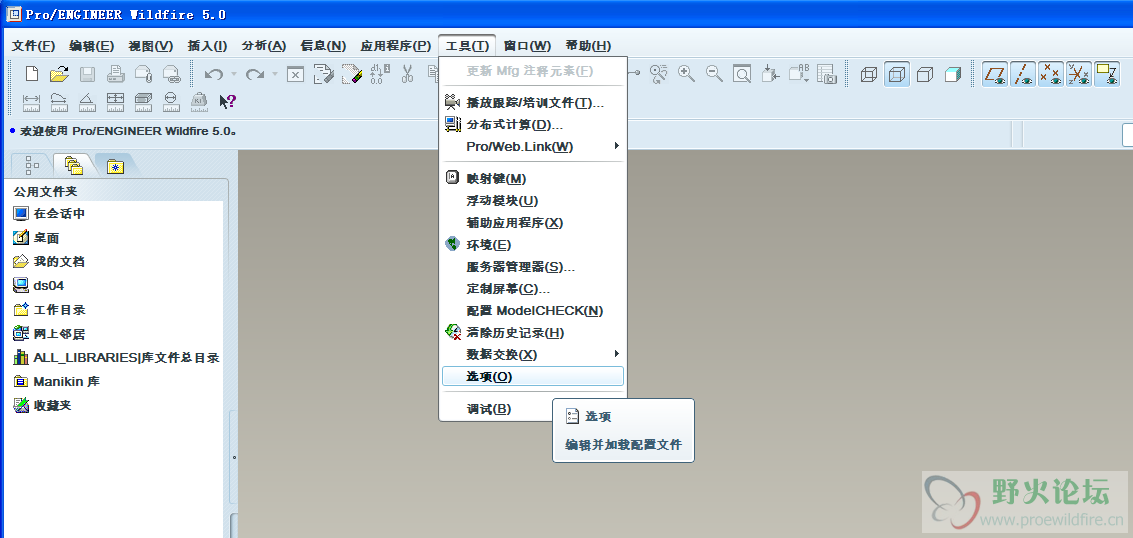Click the weight mass properties icon

199,101
